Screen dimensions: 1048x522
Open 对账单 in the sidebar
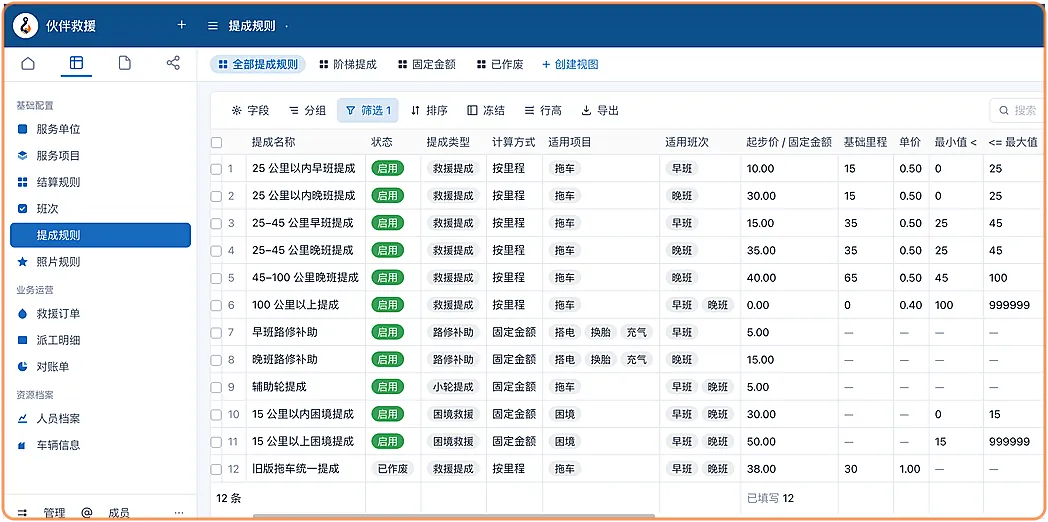point(100,366)
